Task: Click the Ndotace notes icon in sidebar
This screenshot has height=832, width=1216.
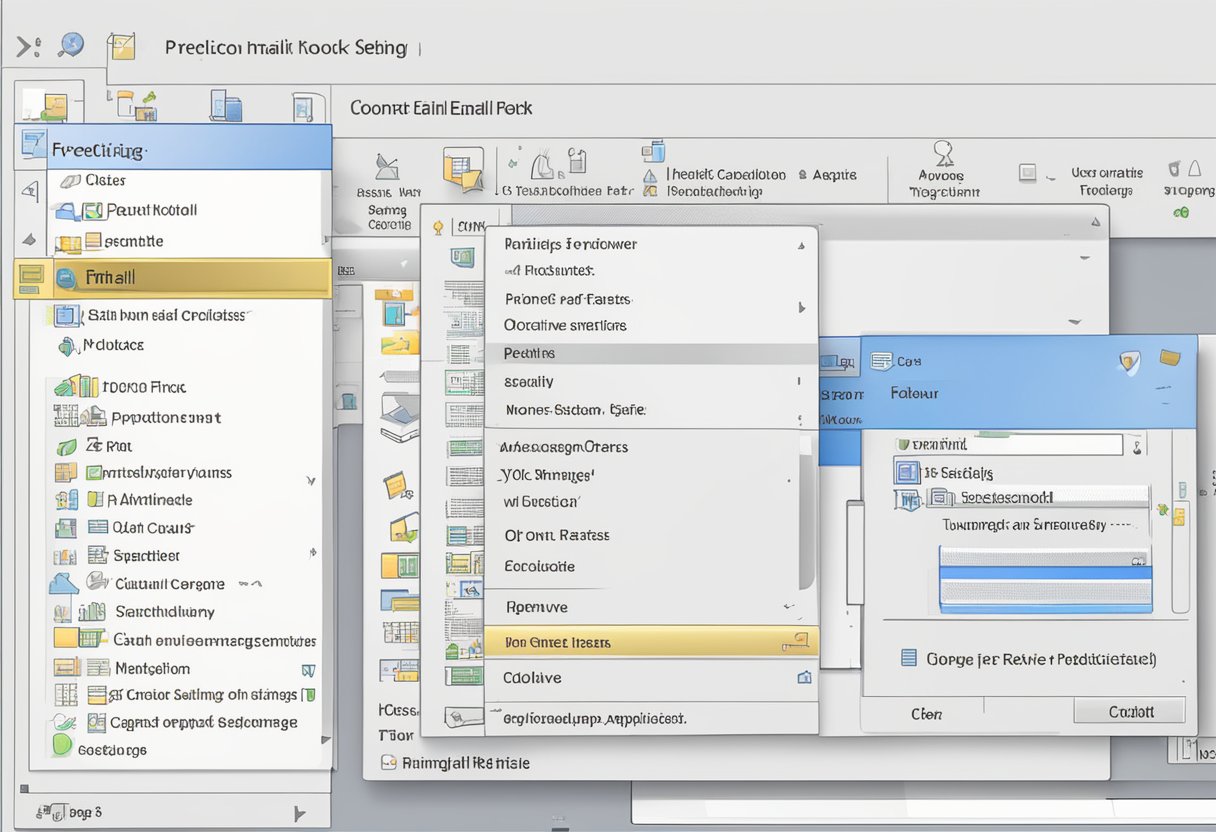Action: pyautogui.click(x=66, y=345)
